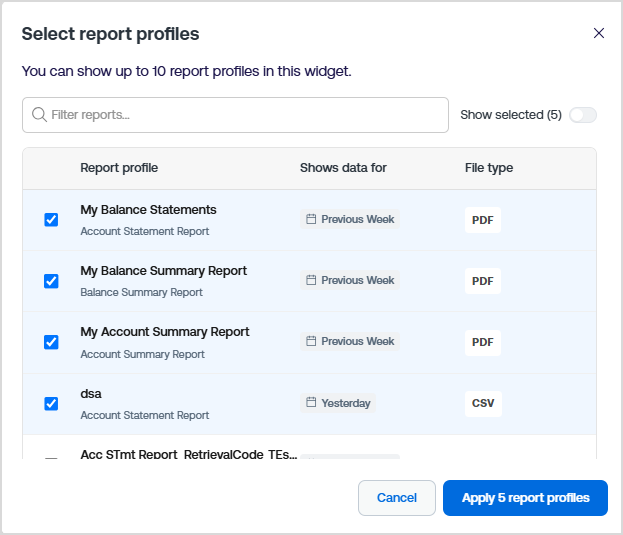Viewport: 623px width, 535px height.
Task: Click Account Statement Report subtitle under My Balance Statements
Action: 145,231
